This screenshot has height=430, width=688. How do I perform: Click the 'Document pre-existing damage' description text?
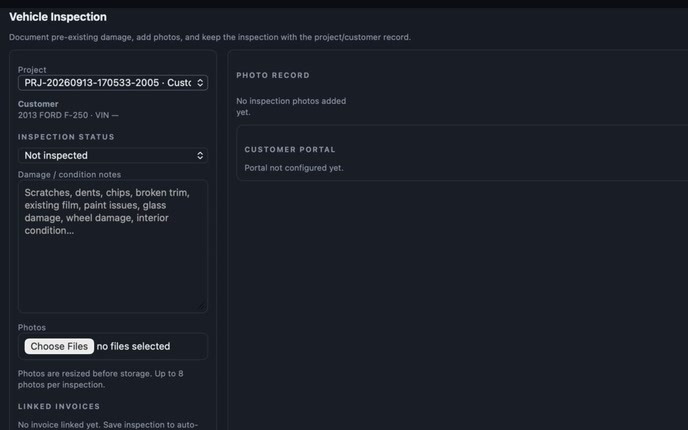(210, 37)
